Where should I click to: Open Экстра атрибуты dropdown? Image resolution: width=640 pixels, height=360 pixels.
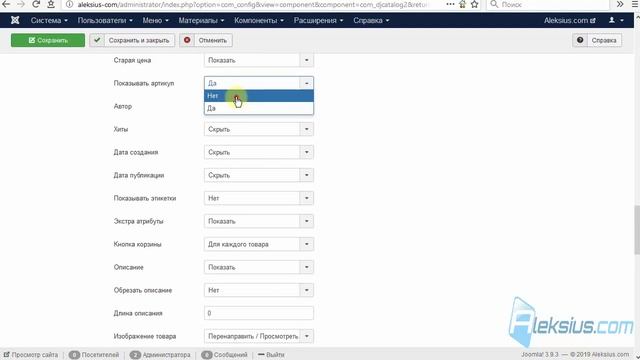pos(259,221)
